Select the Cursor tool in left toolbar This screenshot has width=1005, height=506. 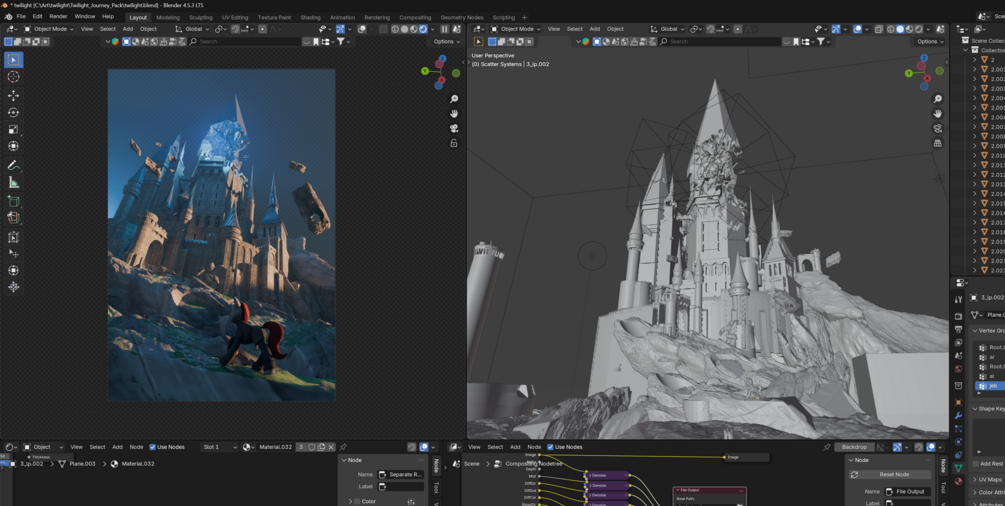[13, 76]
